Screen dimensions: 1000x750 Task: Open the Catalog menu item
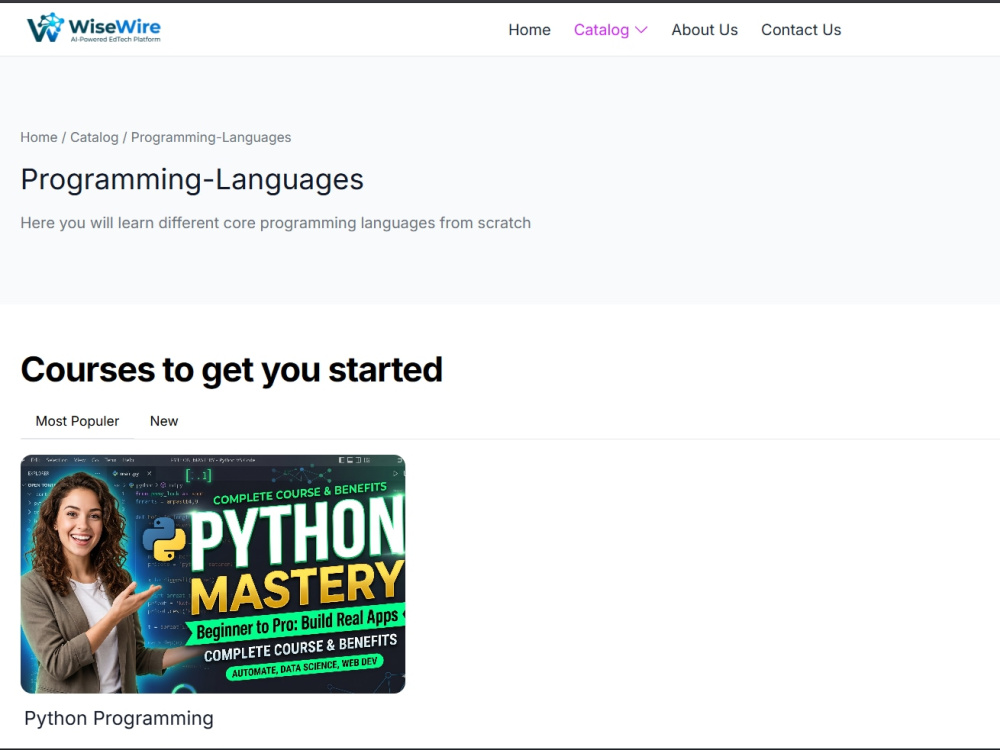601,30
